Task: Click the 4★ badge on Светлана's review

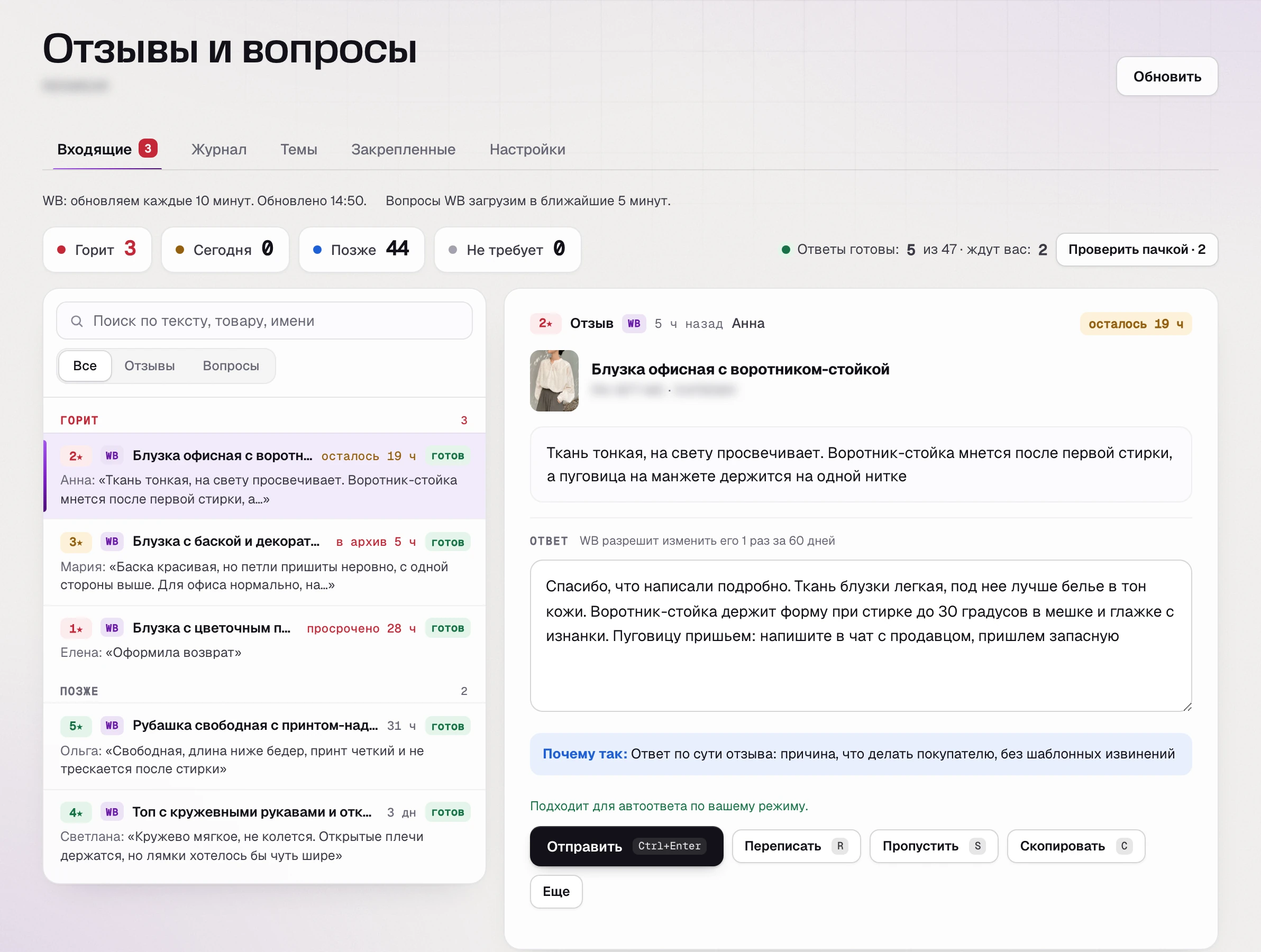Action: click(x=76, y=812)
